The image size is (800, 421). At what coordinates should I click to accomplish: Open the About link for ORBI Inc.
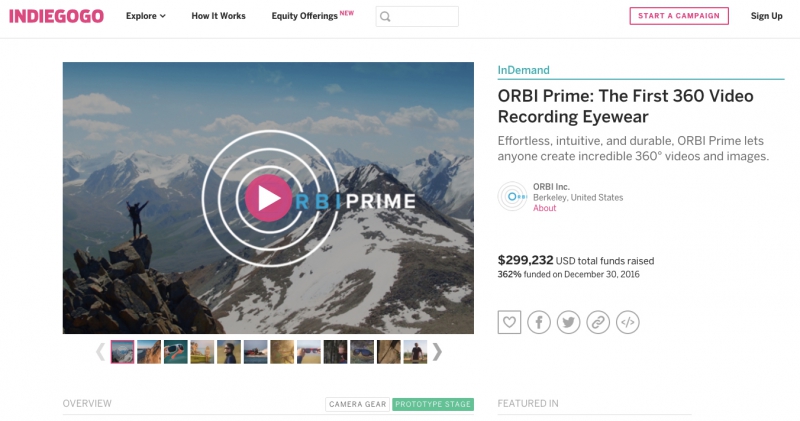(x=544, y=208)
